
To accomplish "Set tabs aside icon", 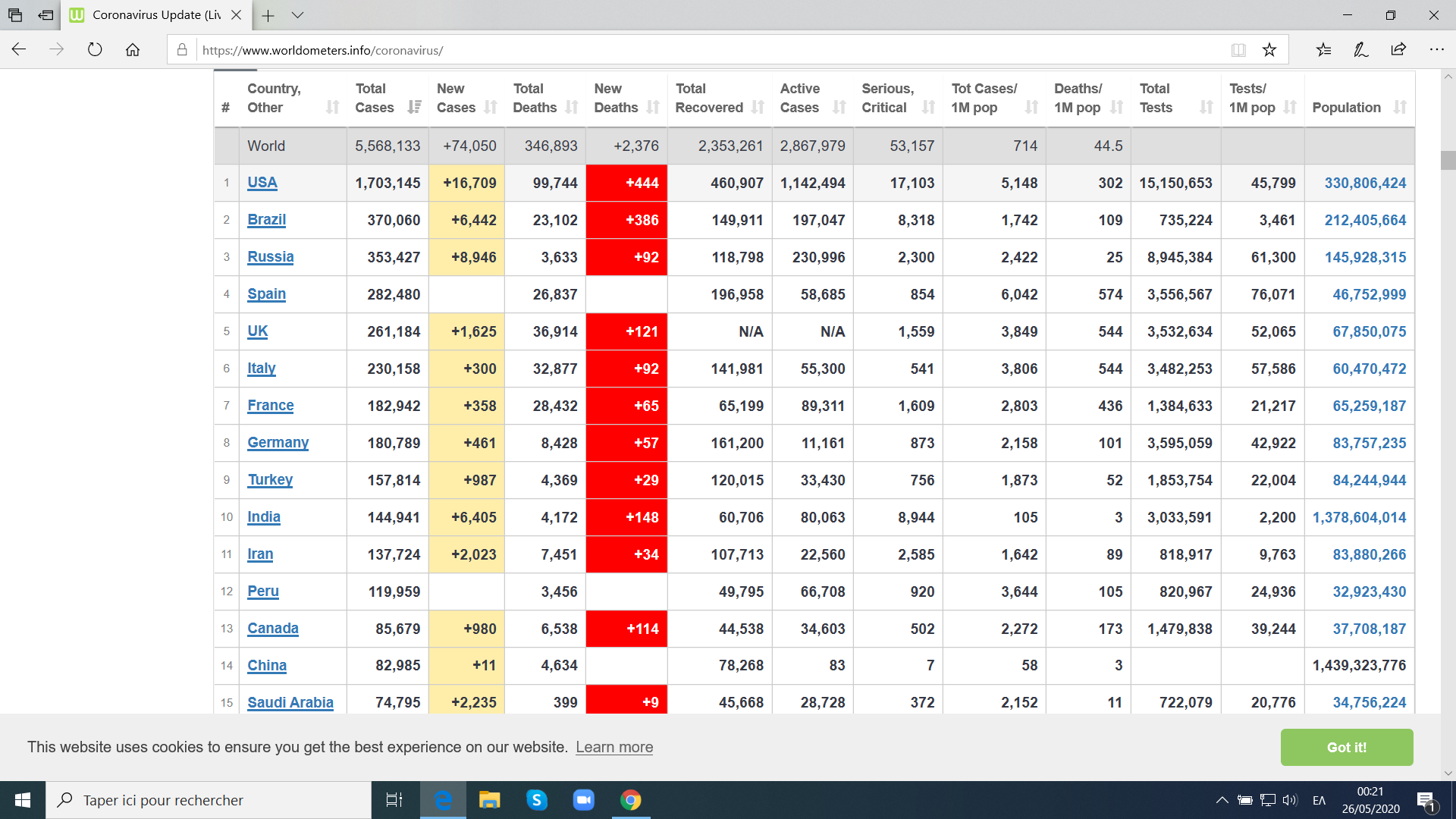I will (x=46, y=15).
